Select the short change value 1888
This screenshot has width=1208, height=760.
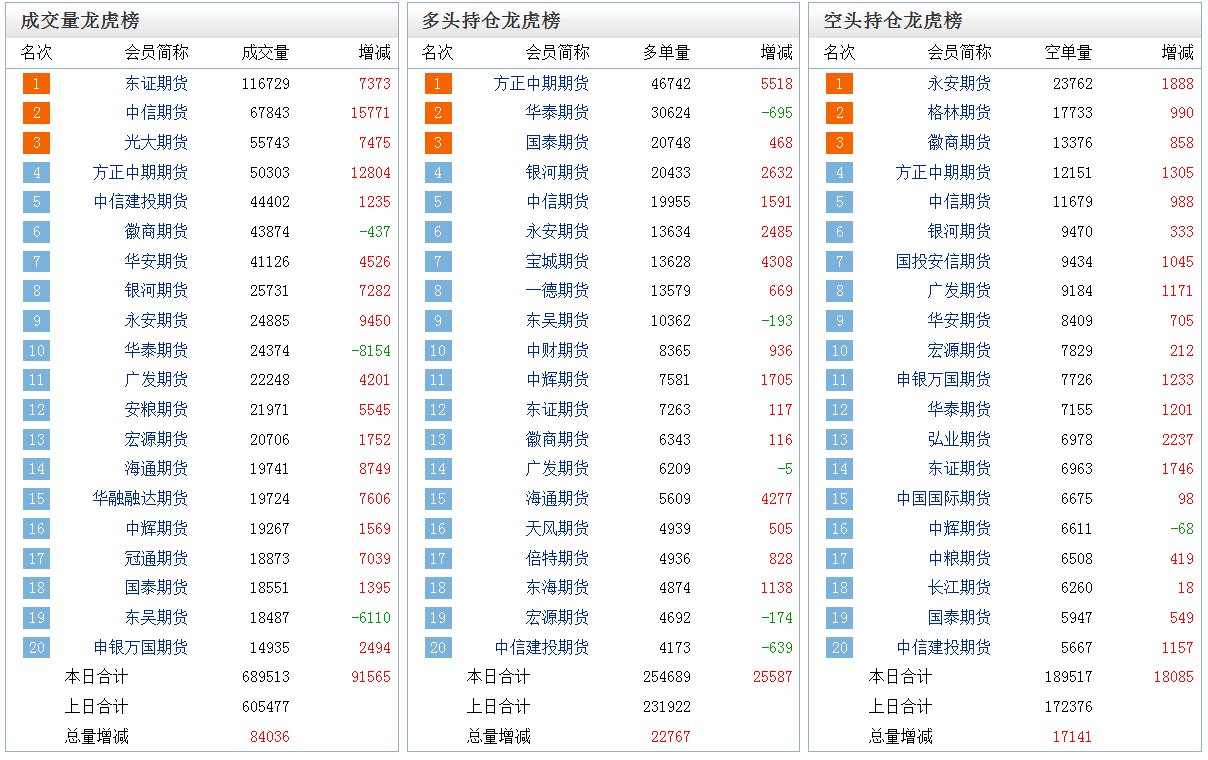click(x=1178, y=84)
